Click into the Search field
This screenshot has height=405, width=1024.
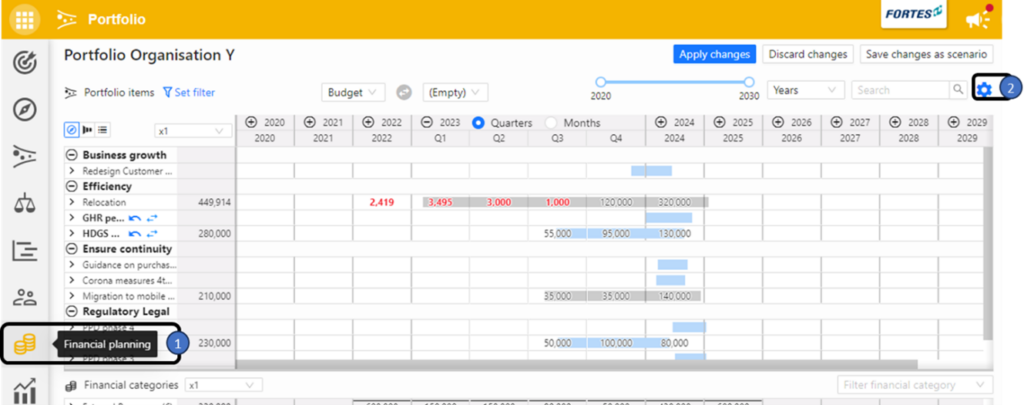coord(901,90)
